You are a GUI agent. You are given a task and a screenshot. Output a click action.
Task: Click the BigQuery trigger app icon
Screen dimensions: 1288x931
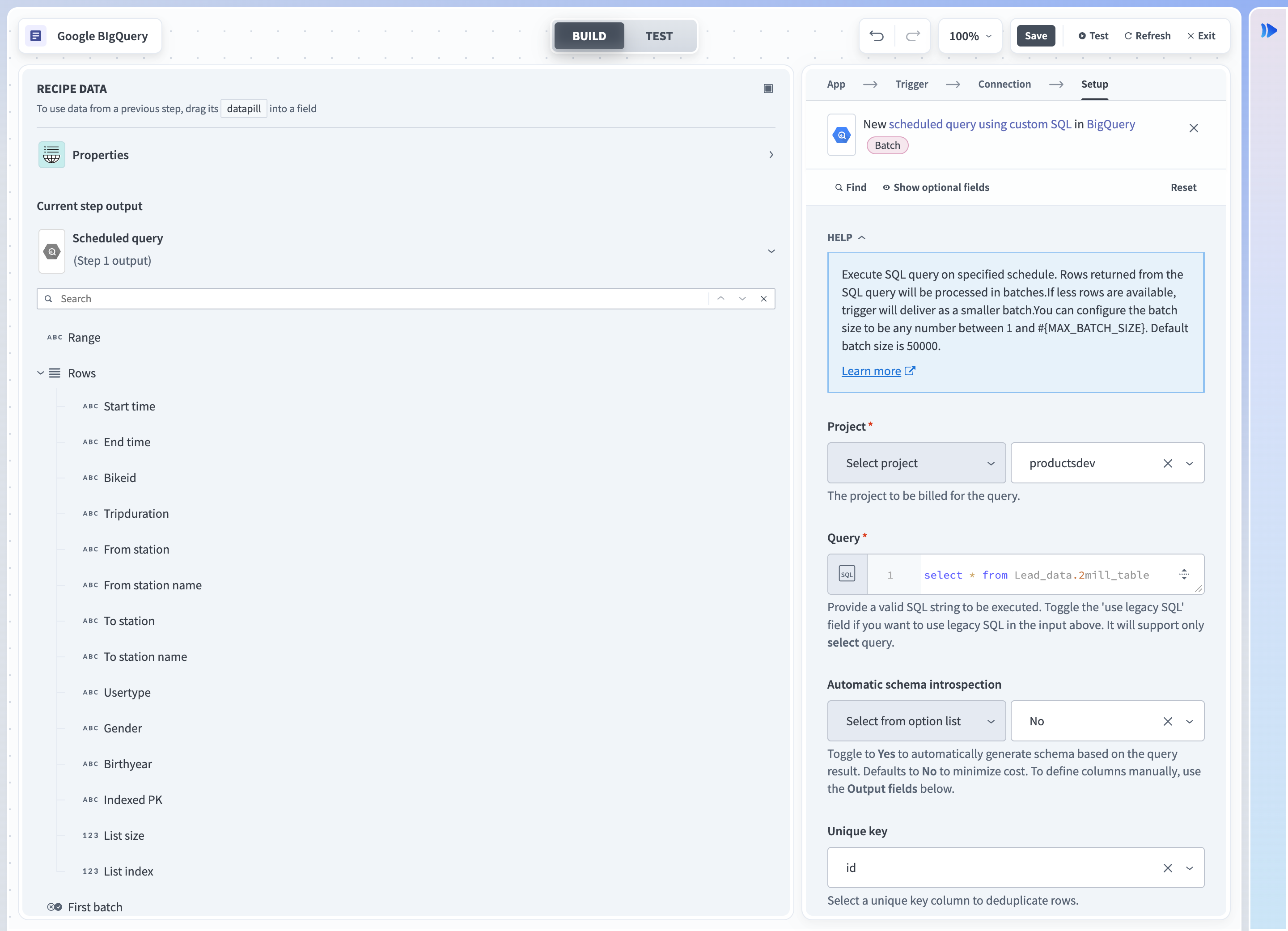click(x=841, y=135)
